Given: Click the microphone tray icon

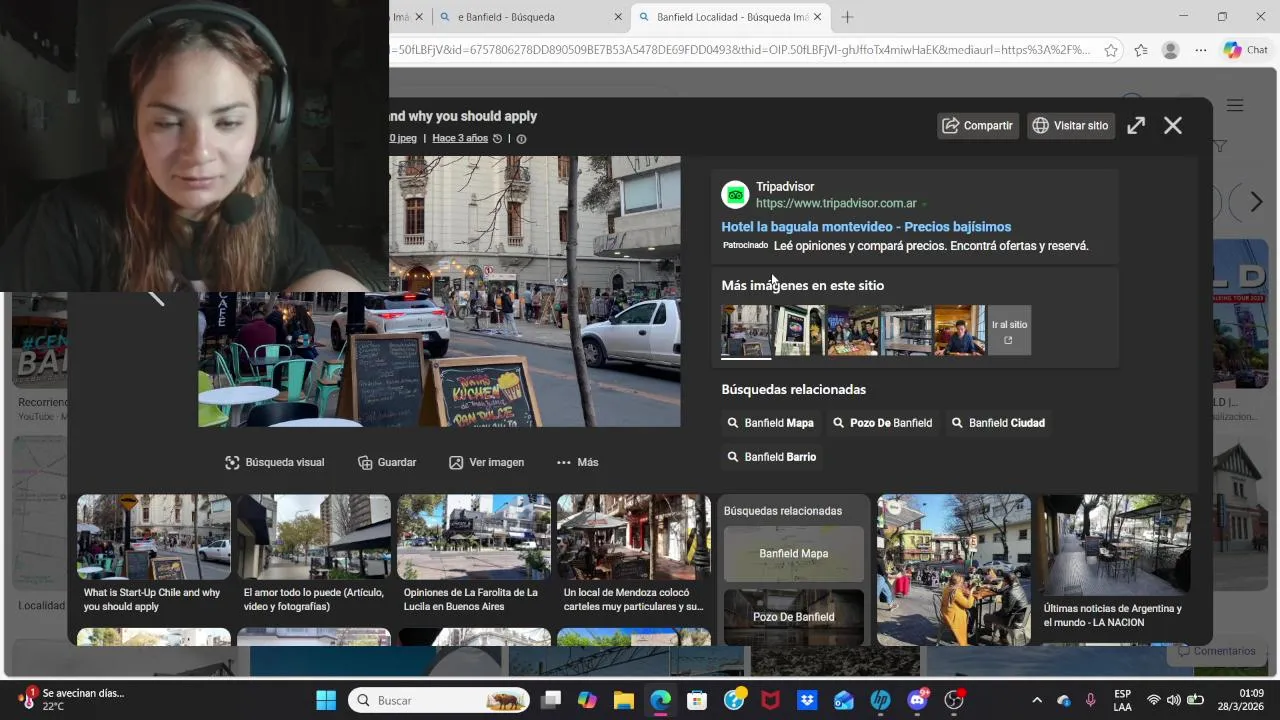Looking at the screenshot, I should coord(1091,700).
